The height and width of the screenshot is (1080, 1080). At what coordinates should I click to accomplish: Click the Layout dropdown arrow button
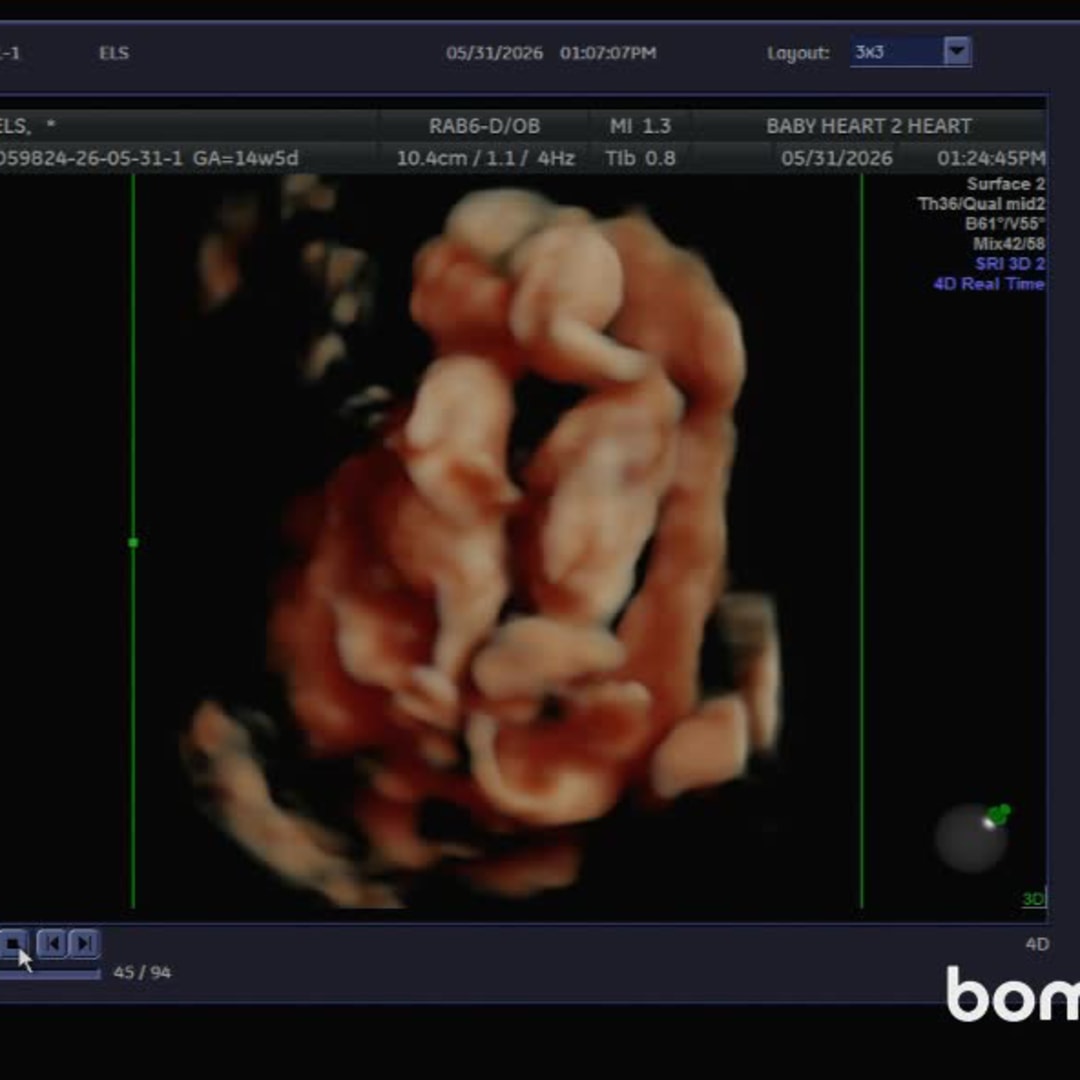click(957, 51)
